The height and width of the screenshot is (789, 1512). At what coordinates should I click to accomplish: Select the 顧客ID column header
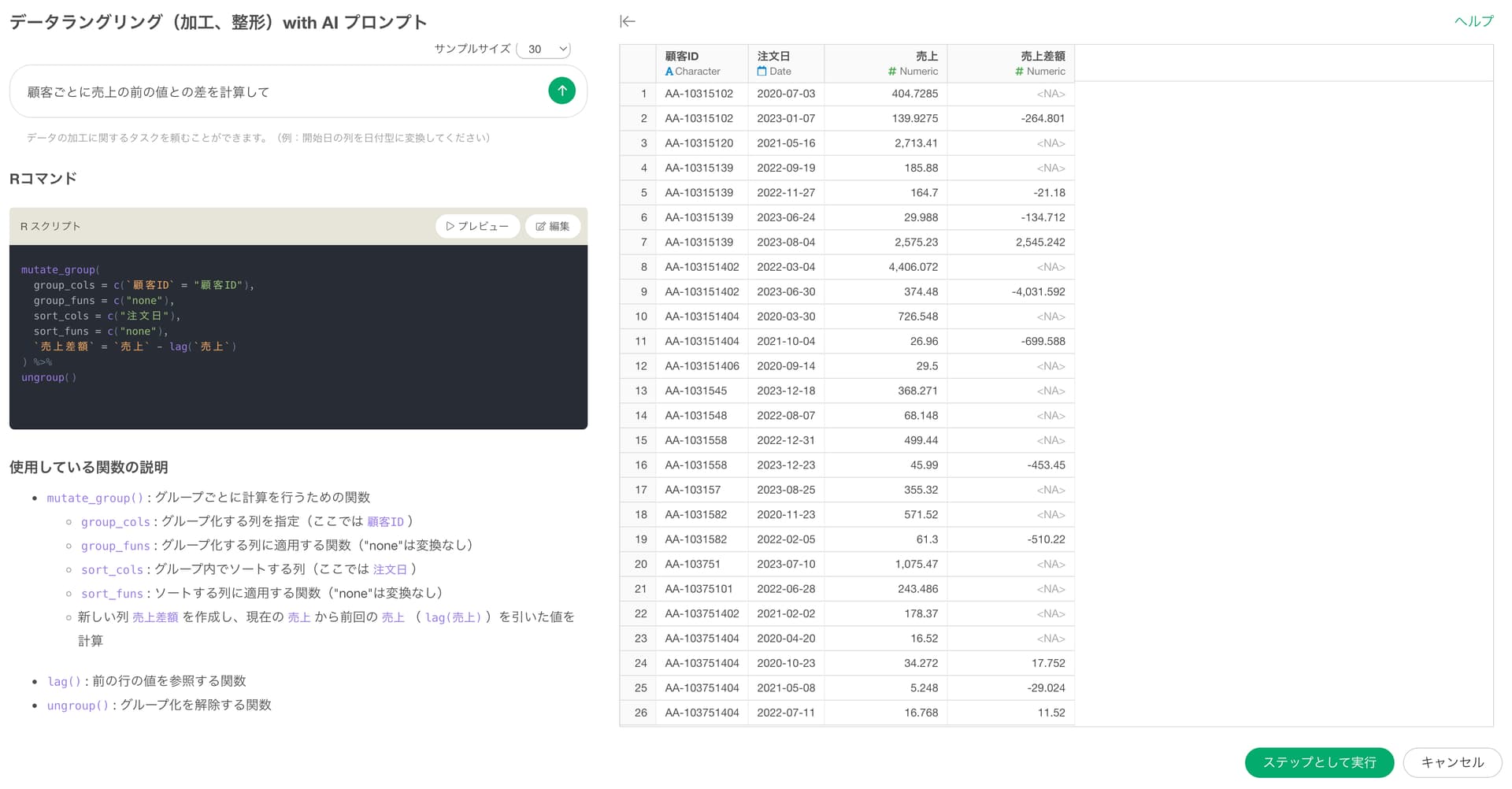tap(702, 63)
